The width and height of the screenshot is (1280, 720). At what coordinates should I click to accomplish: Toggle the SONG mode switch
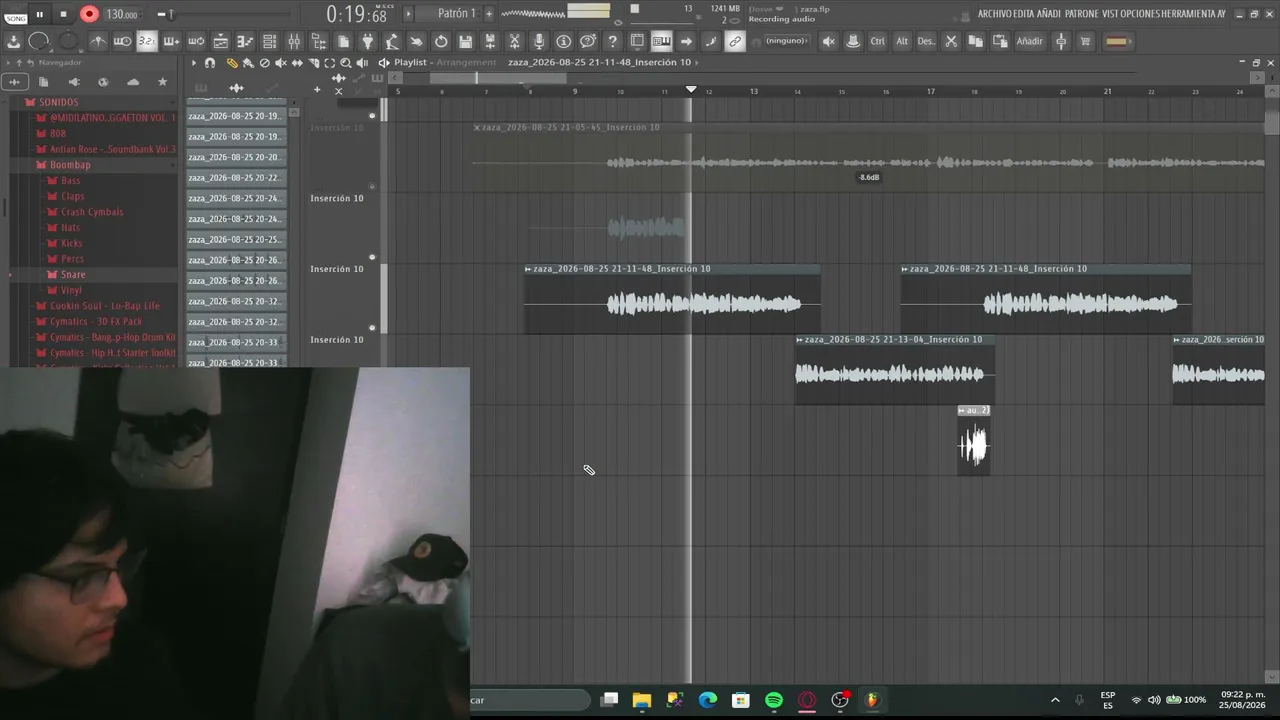click(x=15, y=18)
